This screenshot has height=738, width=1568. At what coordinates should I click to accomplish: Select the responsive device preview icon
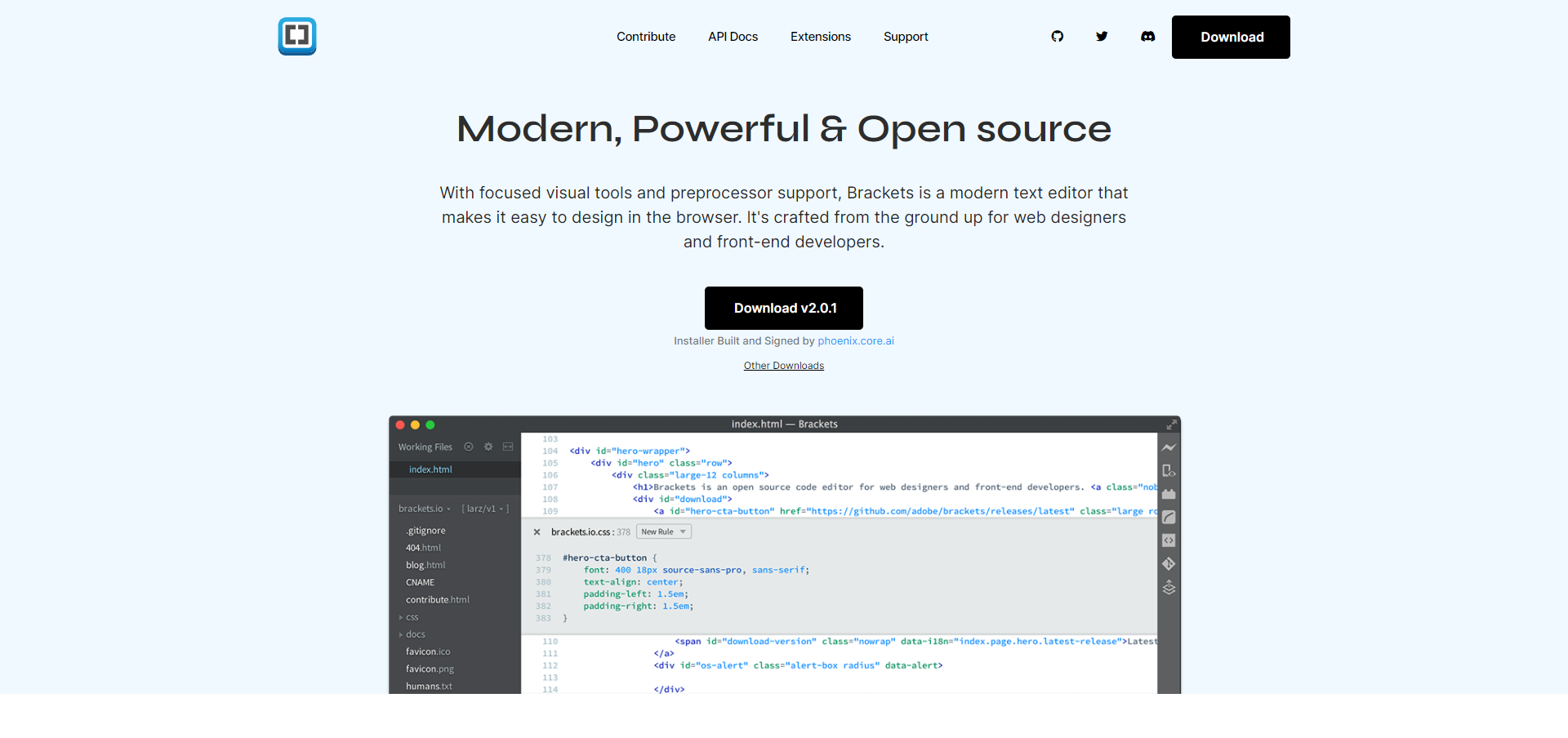[1169, 470]
